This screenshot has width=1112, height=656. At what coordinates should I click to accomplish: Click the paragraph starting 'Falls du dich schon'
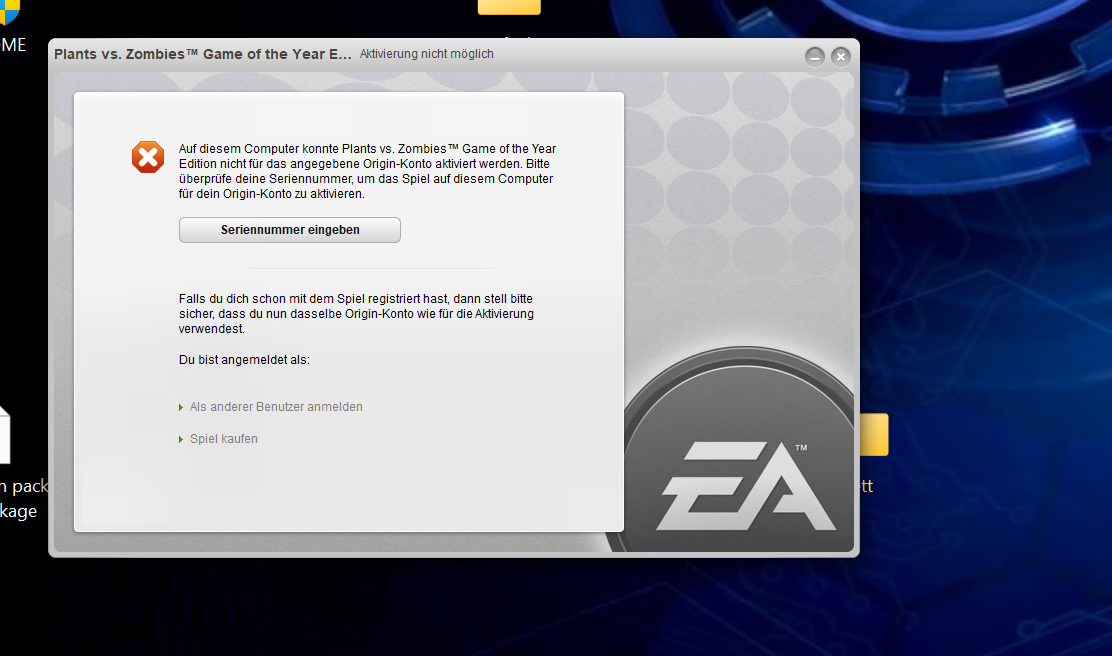coord(356,313)
